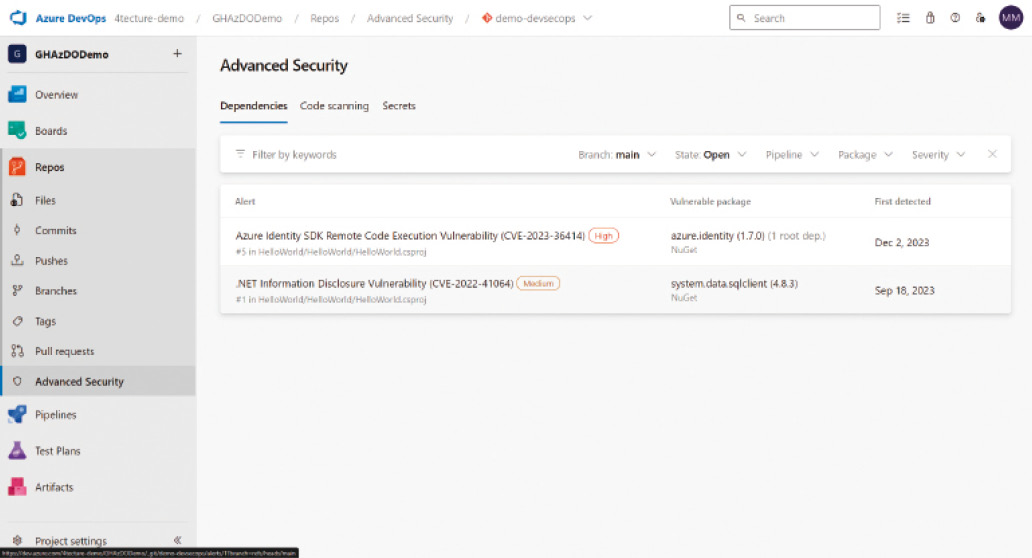Open the Package filter dropdown

(x=865, y=155)
